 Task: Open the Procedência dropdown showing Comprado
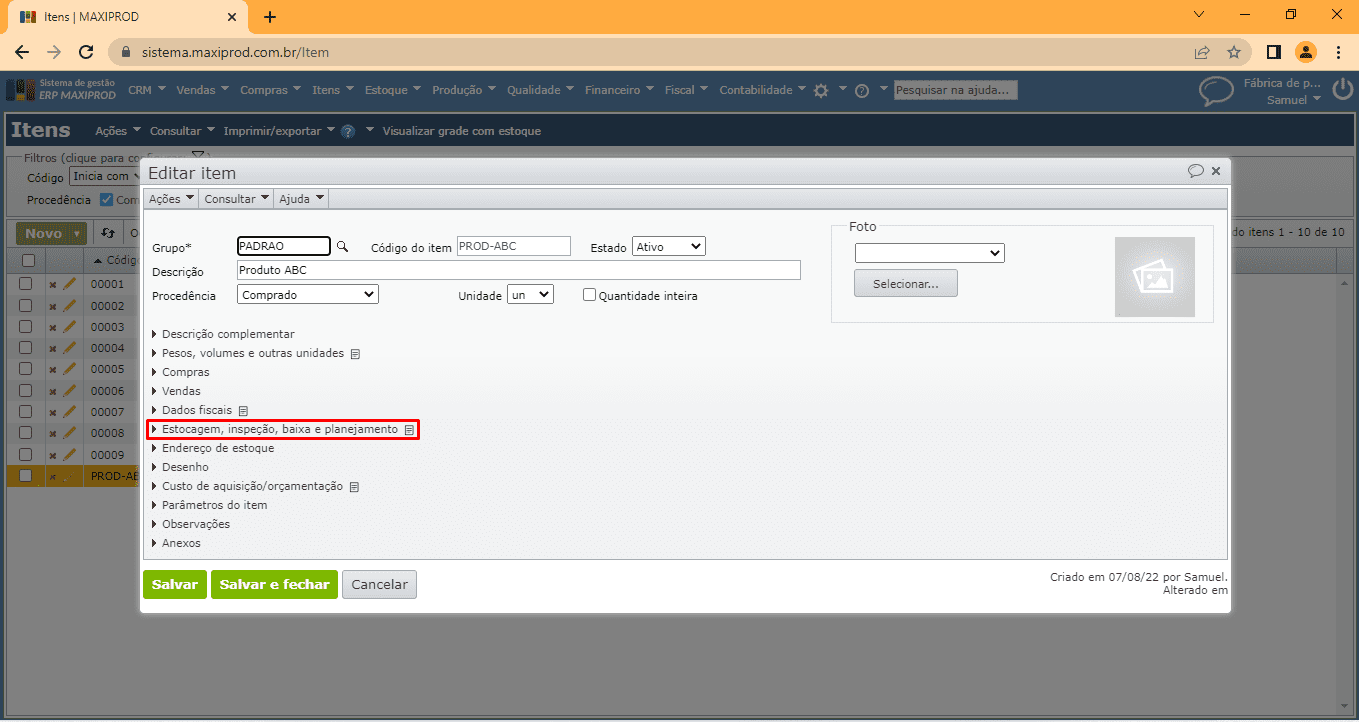(308, 295)
